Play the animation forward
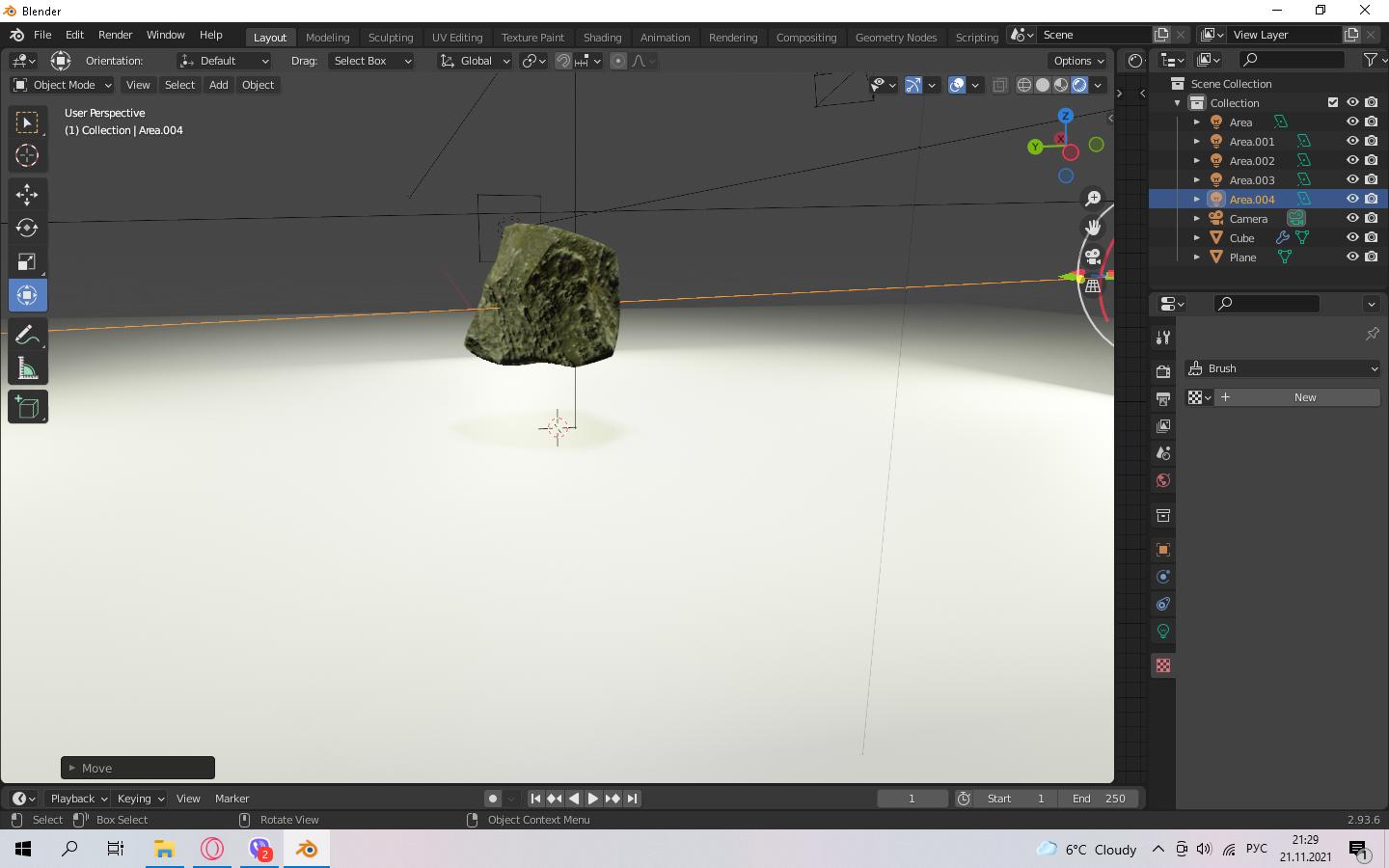Viewport: 1389px width, 868px height. [593, 799]
